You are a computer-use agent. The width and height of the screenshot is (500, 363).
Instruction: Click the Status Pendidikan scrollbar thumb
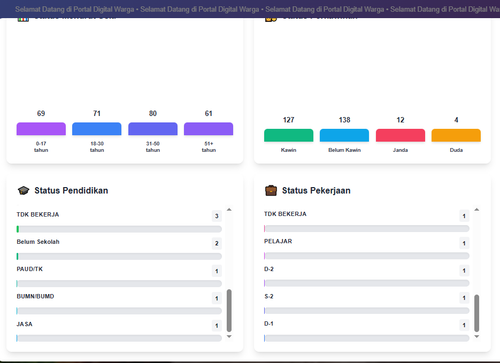[229, 311]
